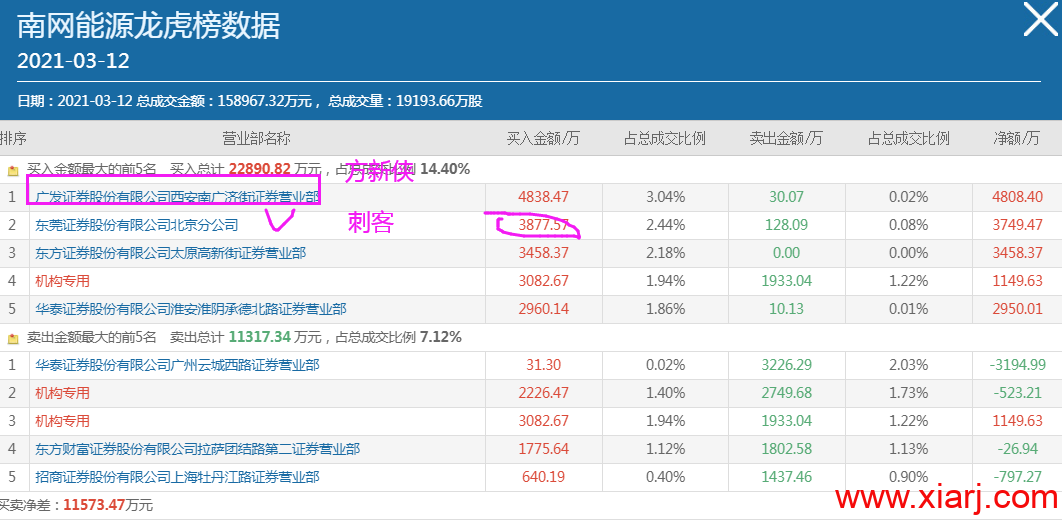Select the 1.73% proportion cell
1062x520 pixels.
pos(908,393)
